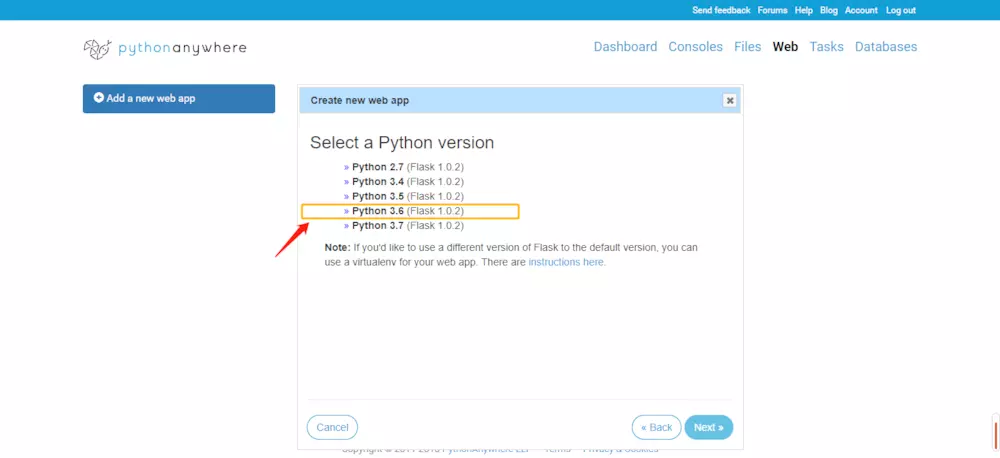1000x458 pixels.
Task: Click the Next button
Action: [709, 427]
